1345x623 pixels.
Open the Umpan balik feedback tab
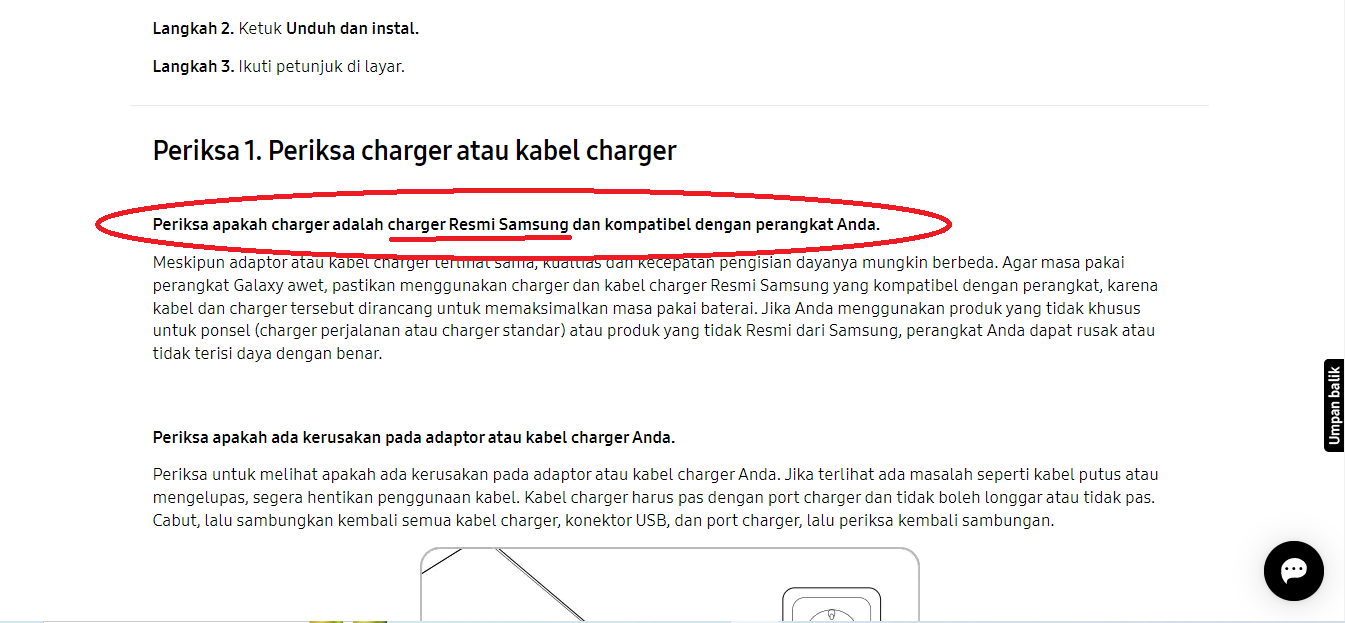point(1334,405)
